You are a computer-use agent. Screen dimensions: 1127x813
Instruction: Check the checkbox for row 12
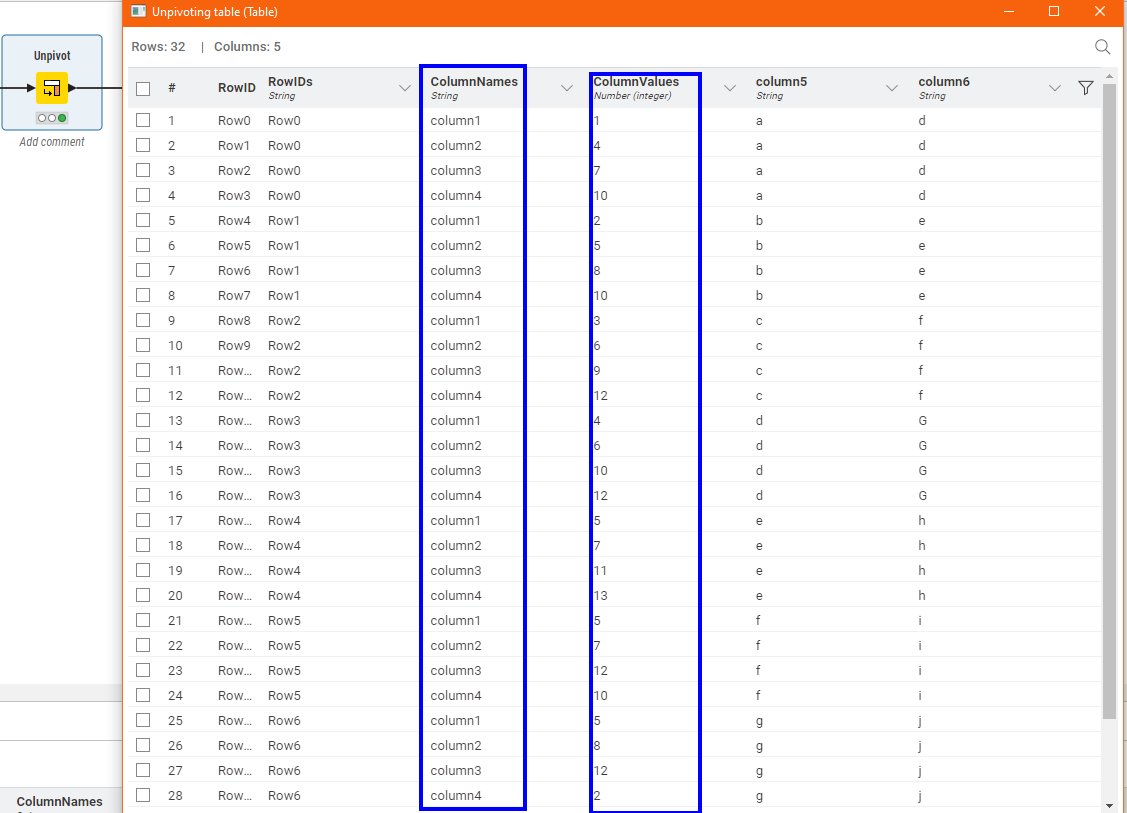pos(143,395)
